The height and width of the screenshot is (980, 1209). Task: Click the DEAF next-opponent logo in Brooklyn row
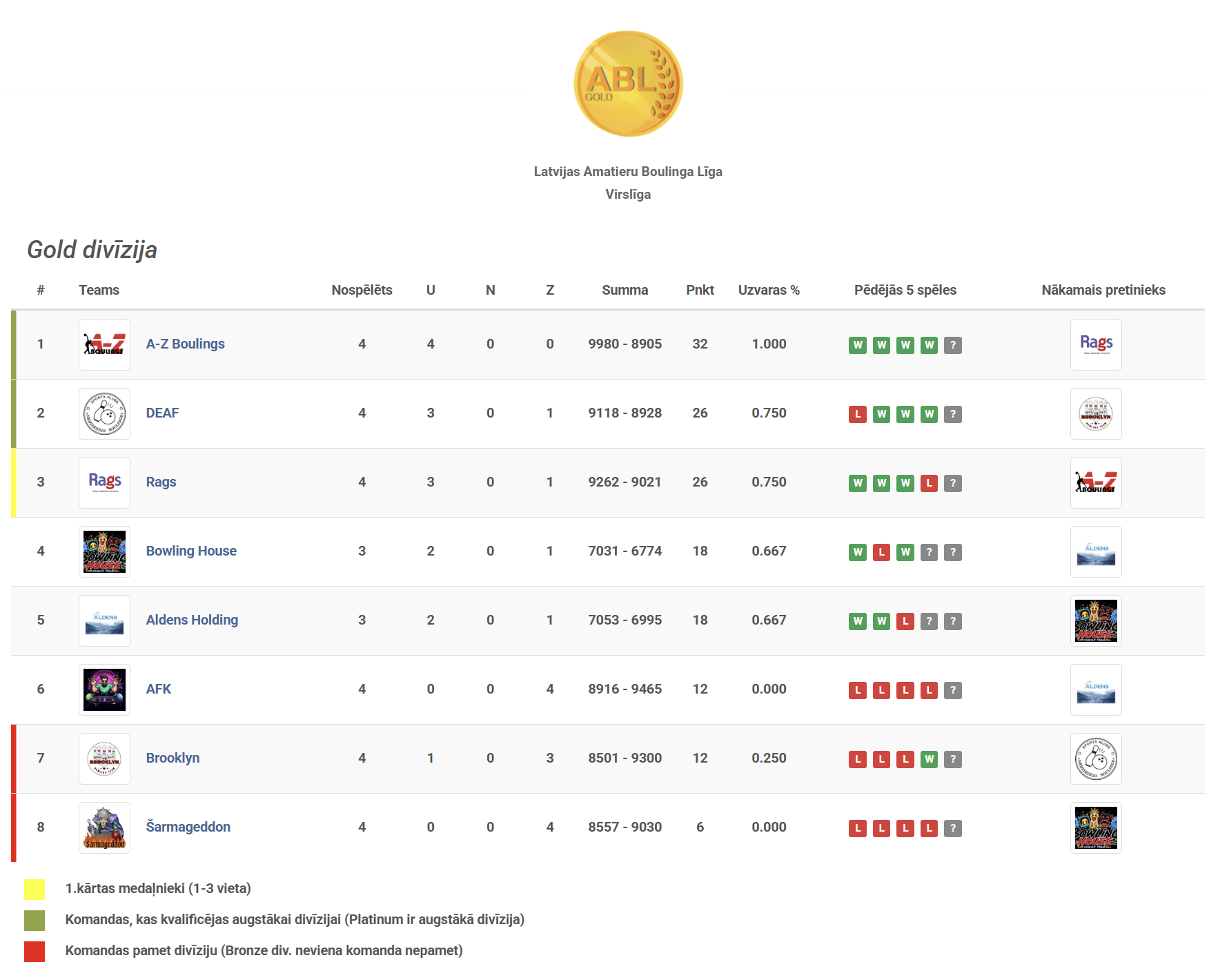(1096, 758)
